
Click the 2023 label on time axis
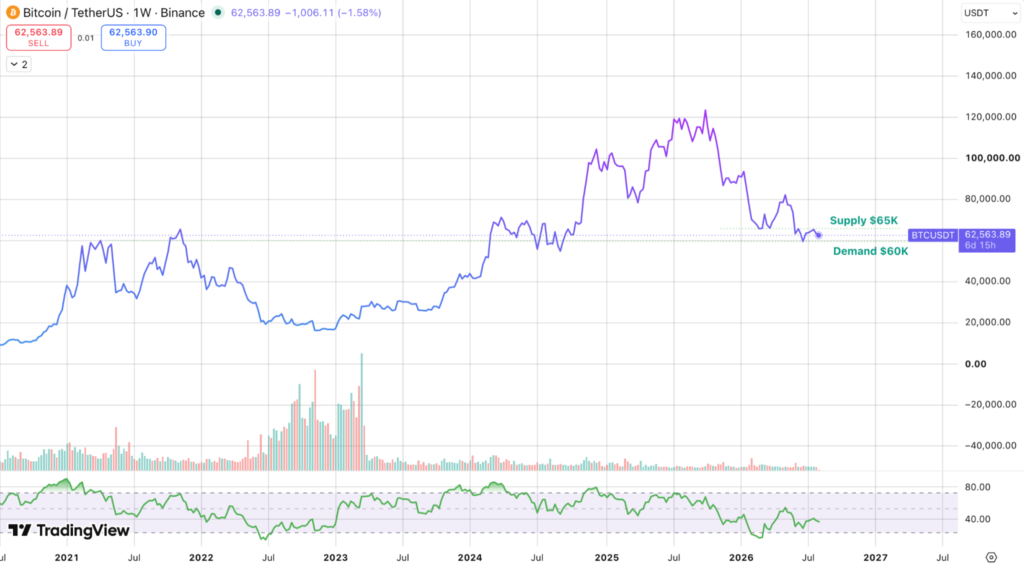pos(336,557)
